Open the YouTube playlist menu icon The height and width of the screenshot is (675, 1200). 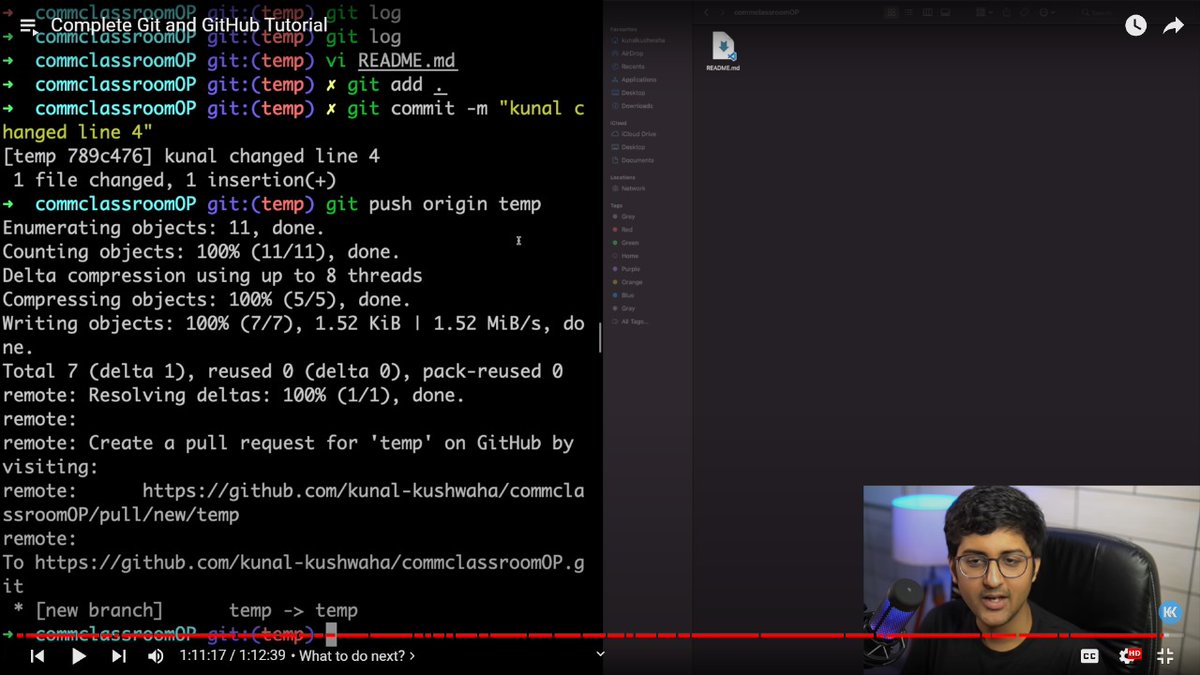[x=27, y=26]
